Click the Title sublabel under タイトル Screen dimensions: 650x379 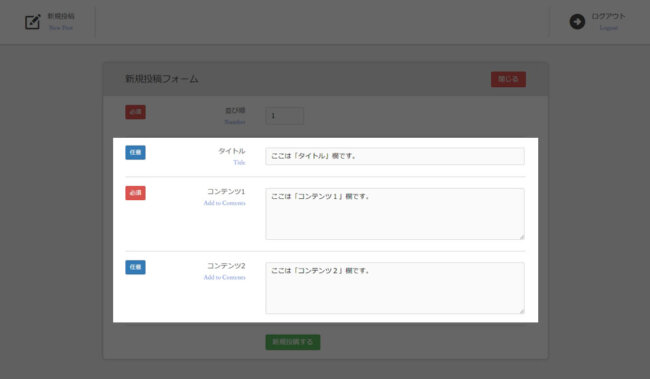click(x=239, y=163)
